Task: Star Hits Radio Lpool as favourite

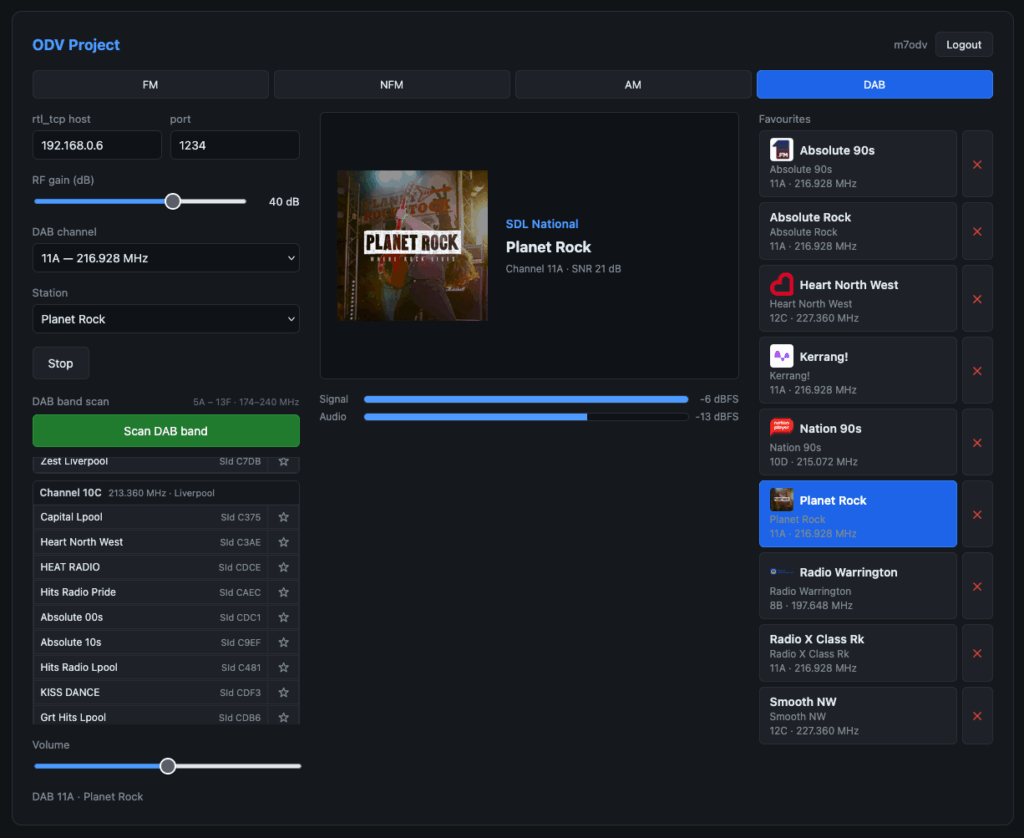Action: pos(283,668)
